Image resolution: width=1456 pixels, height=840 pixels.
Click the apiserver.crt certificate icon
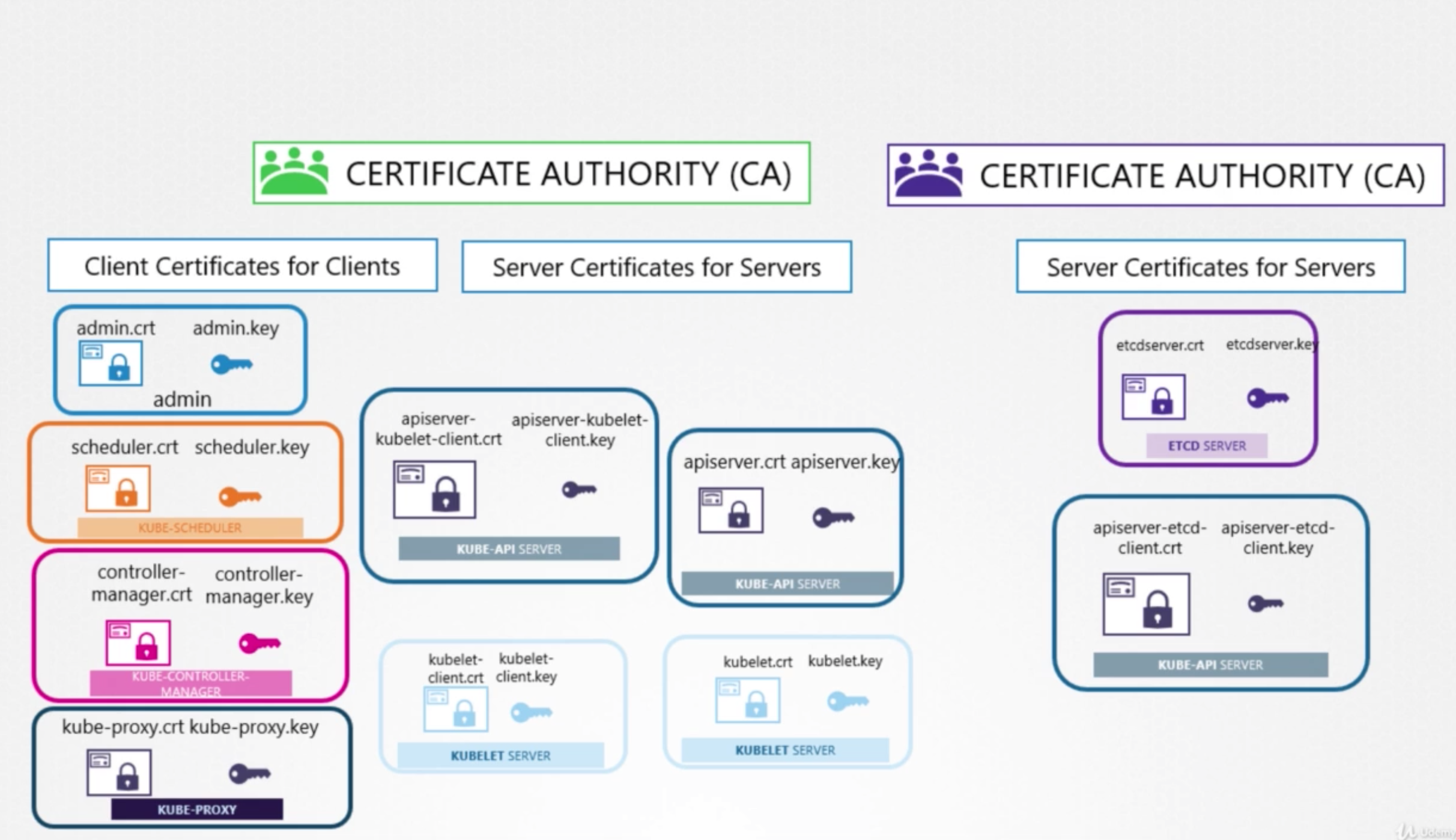pyautogui.click(x=730, y=510)
